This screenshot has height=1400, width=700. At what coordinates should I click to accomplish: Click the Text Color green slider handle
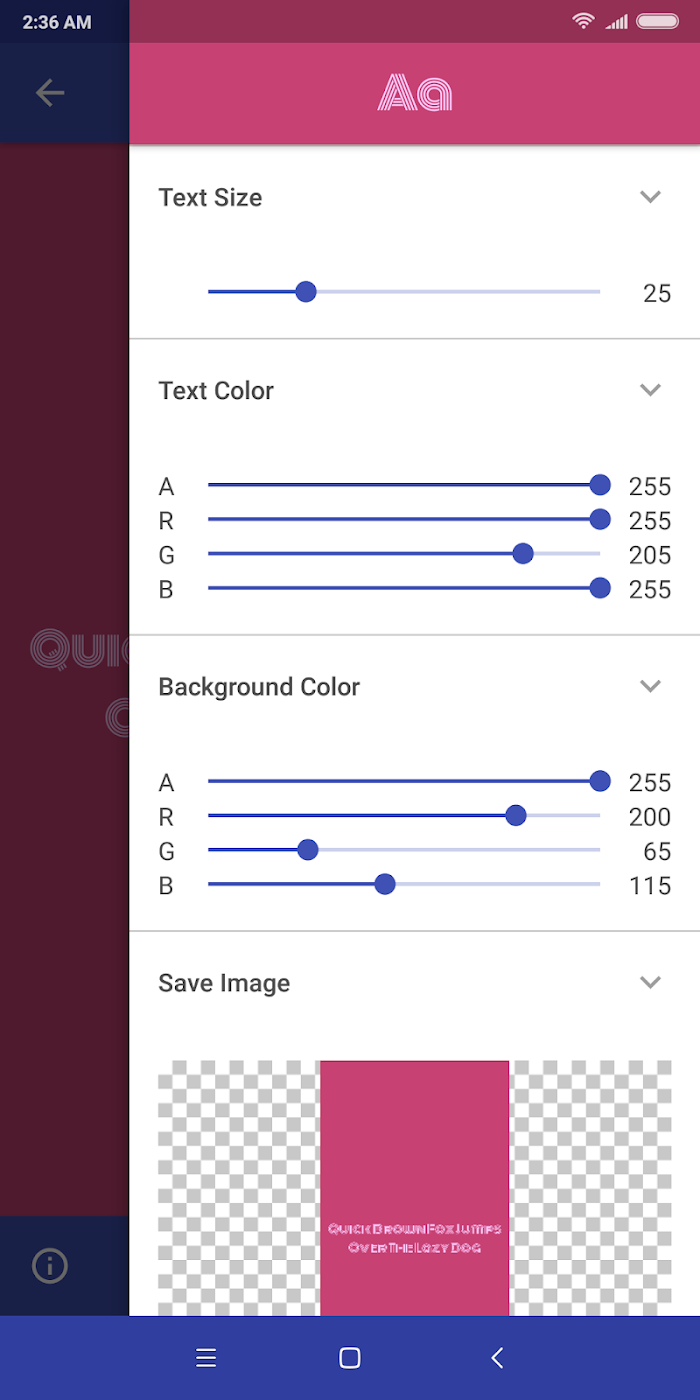(x=522, y=554)
